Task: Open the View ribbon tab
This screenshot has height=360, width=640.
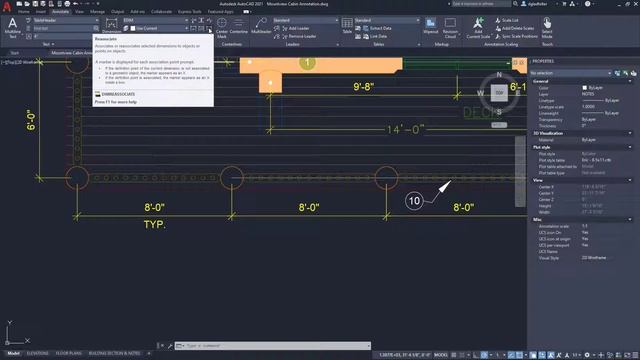Action: click(x=79, y=12)
